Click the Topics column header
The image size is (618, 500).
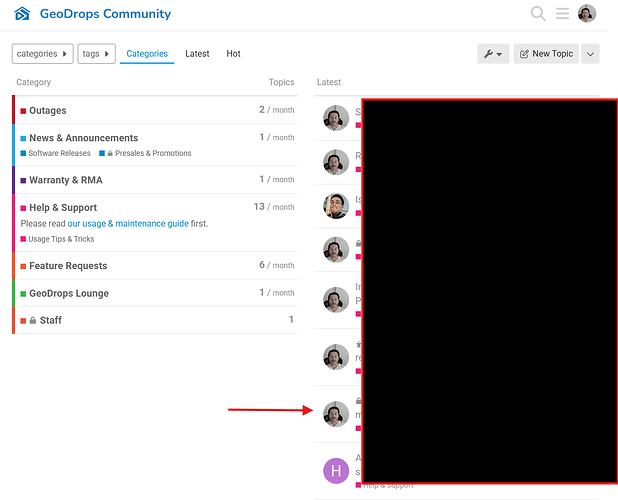(x=281, y=82)
